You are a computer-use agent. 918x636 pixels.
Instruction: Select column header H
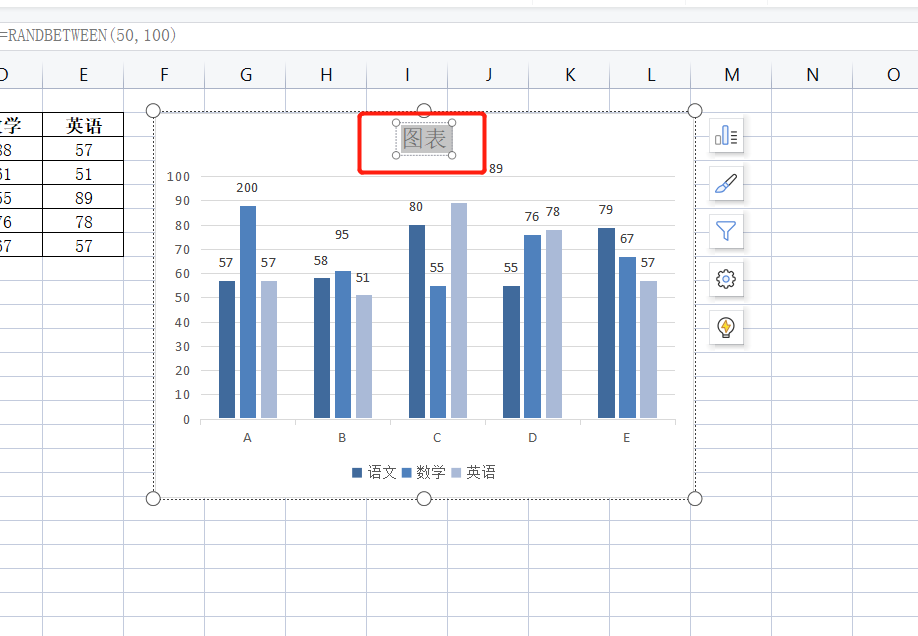coord(326,75)
